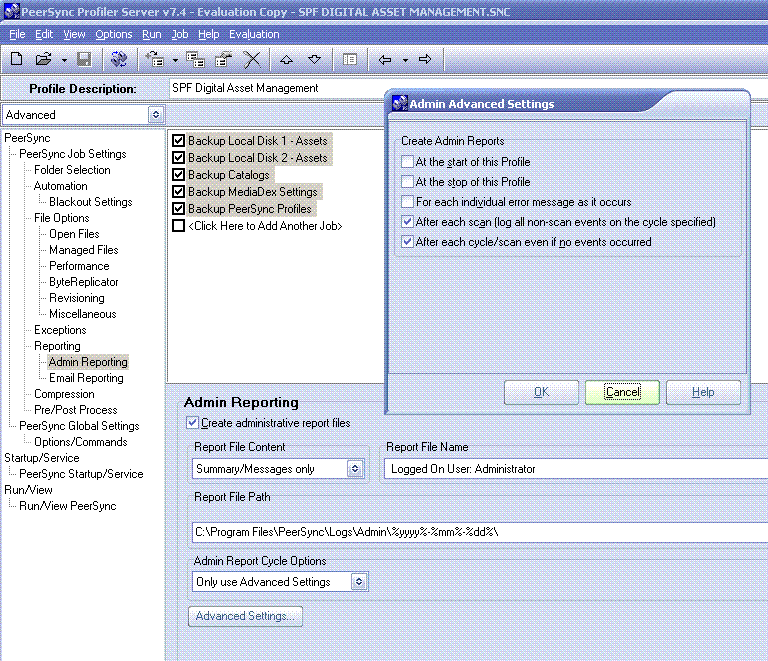Uncheck After each cycle/scan even if no events
Screen dimensions: 768x661
click(407, 242)
